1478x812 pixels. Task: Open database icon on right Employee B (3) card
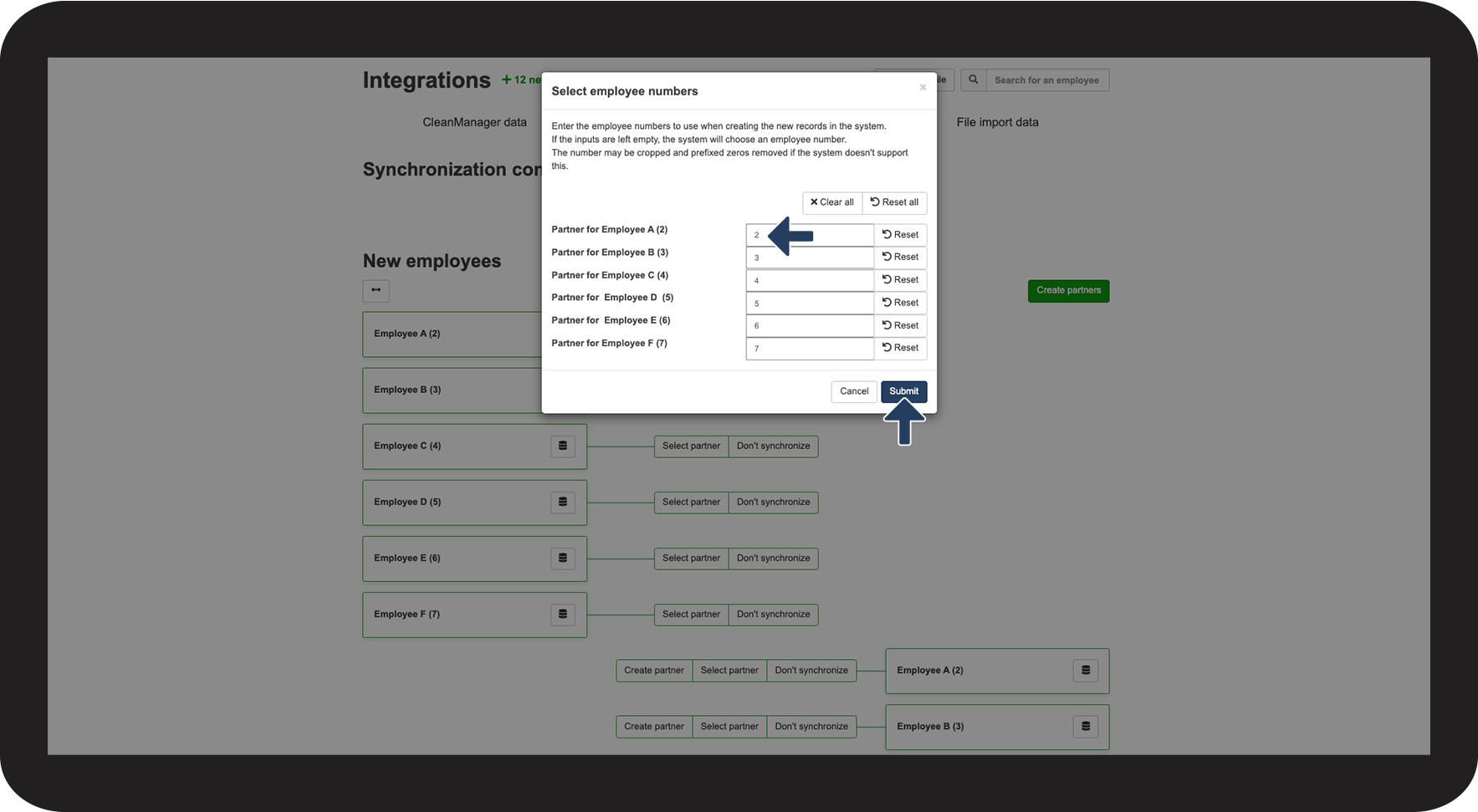click(x=1086, y=727)
